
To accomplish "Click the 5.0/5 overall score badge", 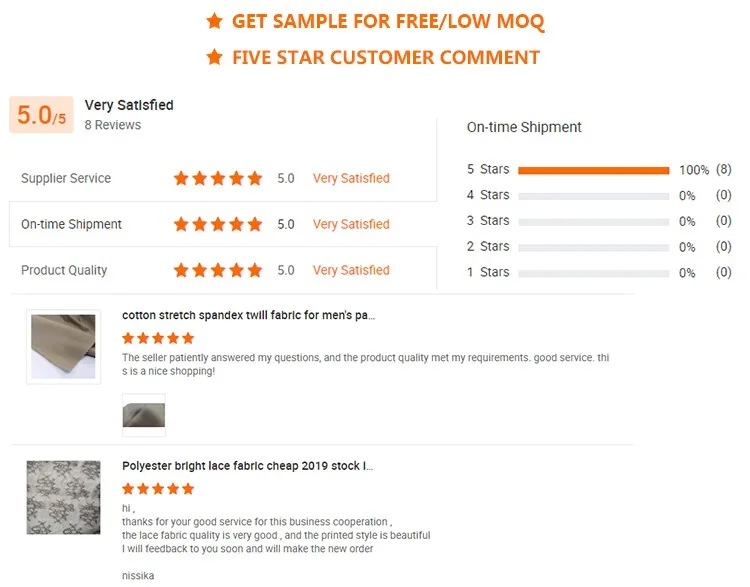I will (x=41, y=116).
